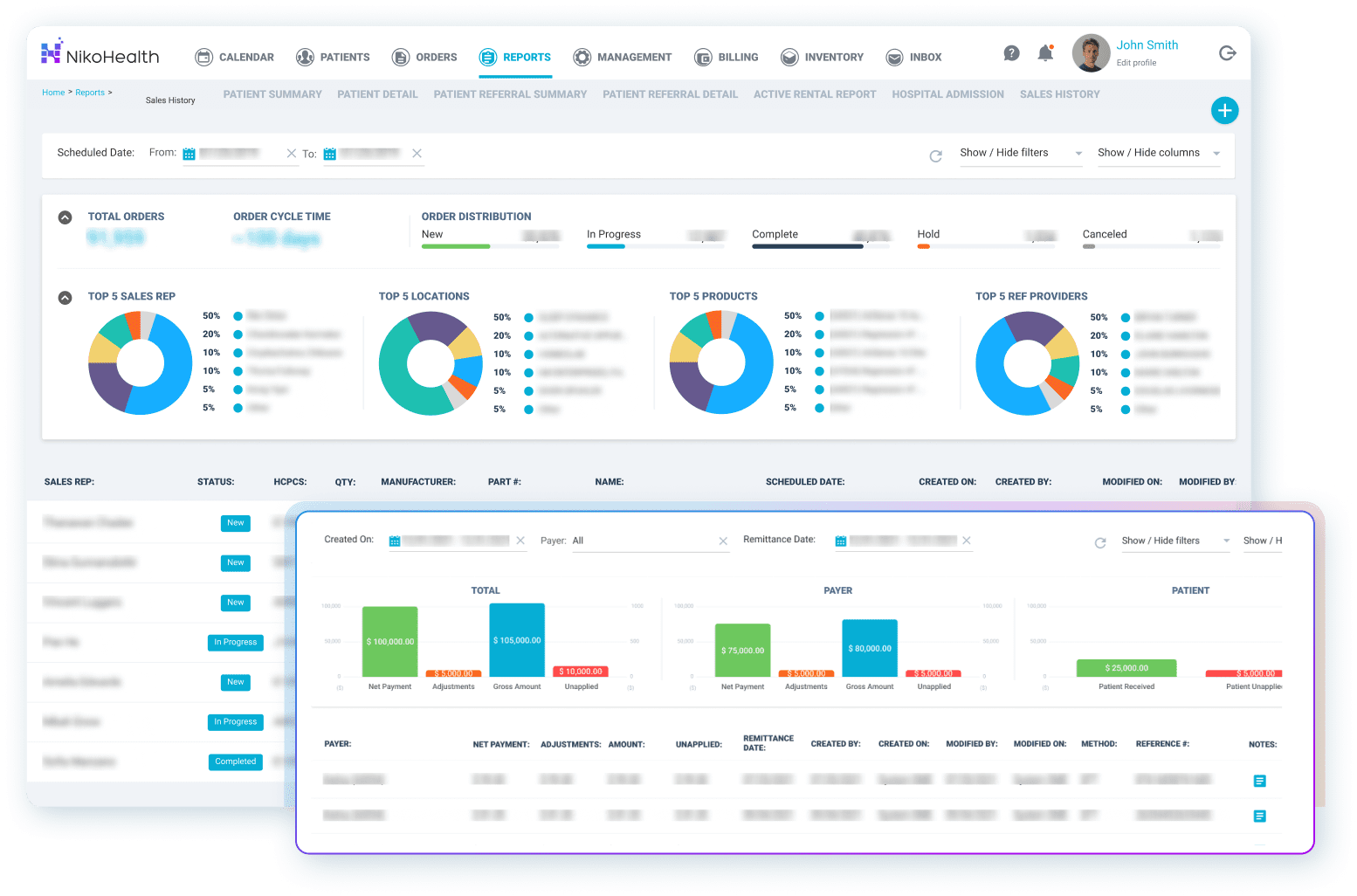The width and height of the screenshot is (1357, 896).
Task: Click the help question mark icon
Action: pos(1011,53)
